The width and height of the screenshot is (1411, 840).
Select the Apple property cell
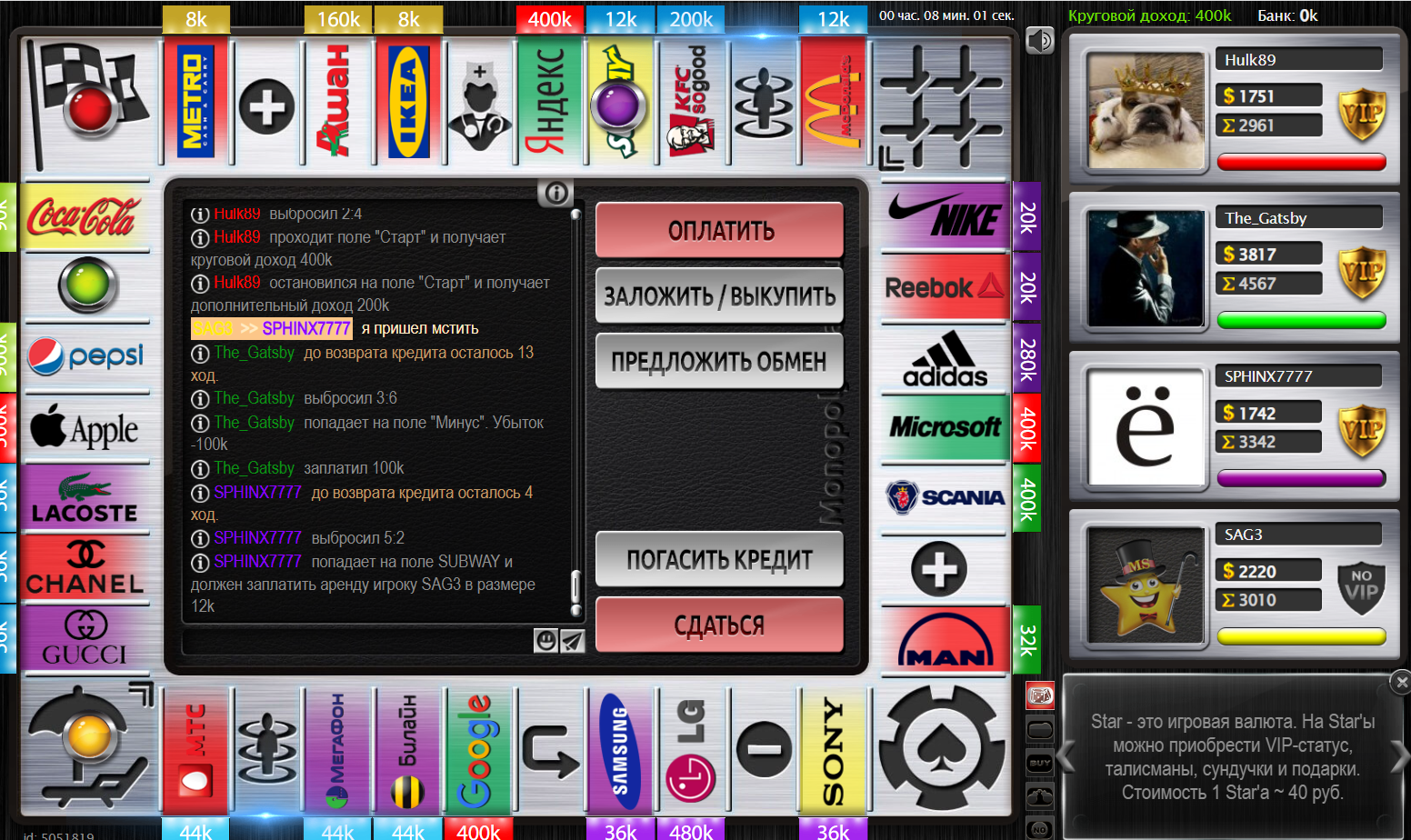pos(85,427)
